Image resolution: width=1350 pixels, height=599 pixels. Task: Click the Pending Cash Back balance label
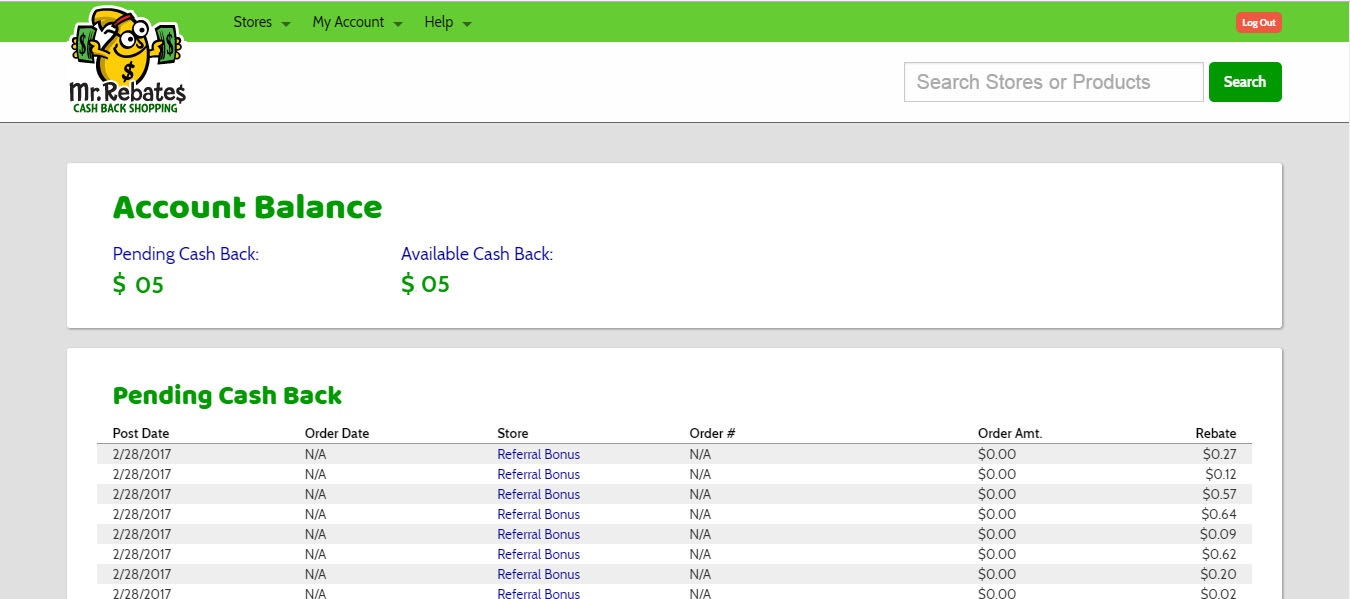186,254
